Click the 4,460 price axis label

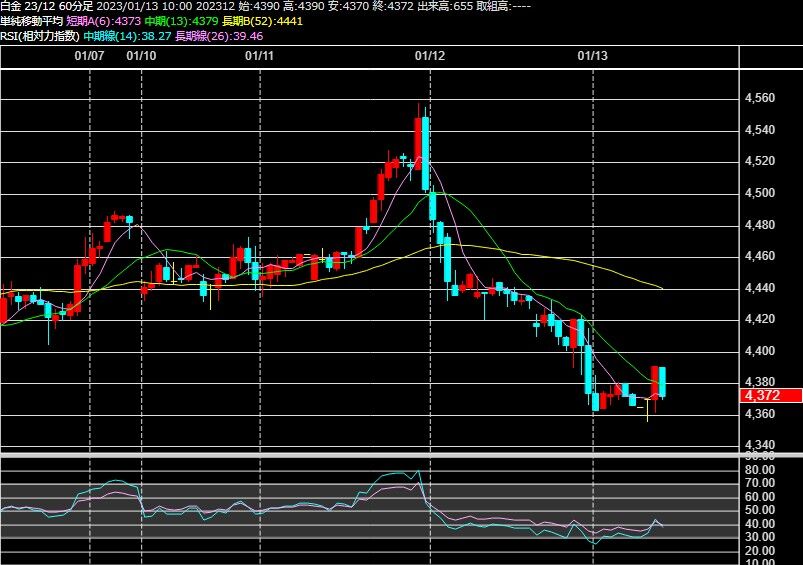pos(760,256)
